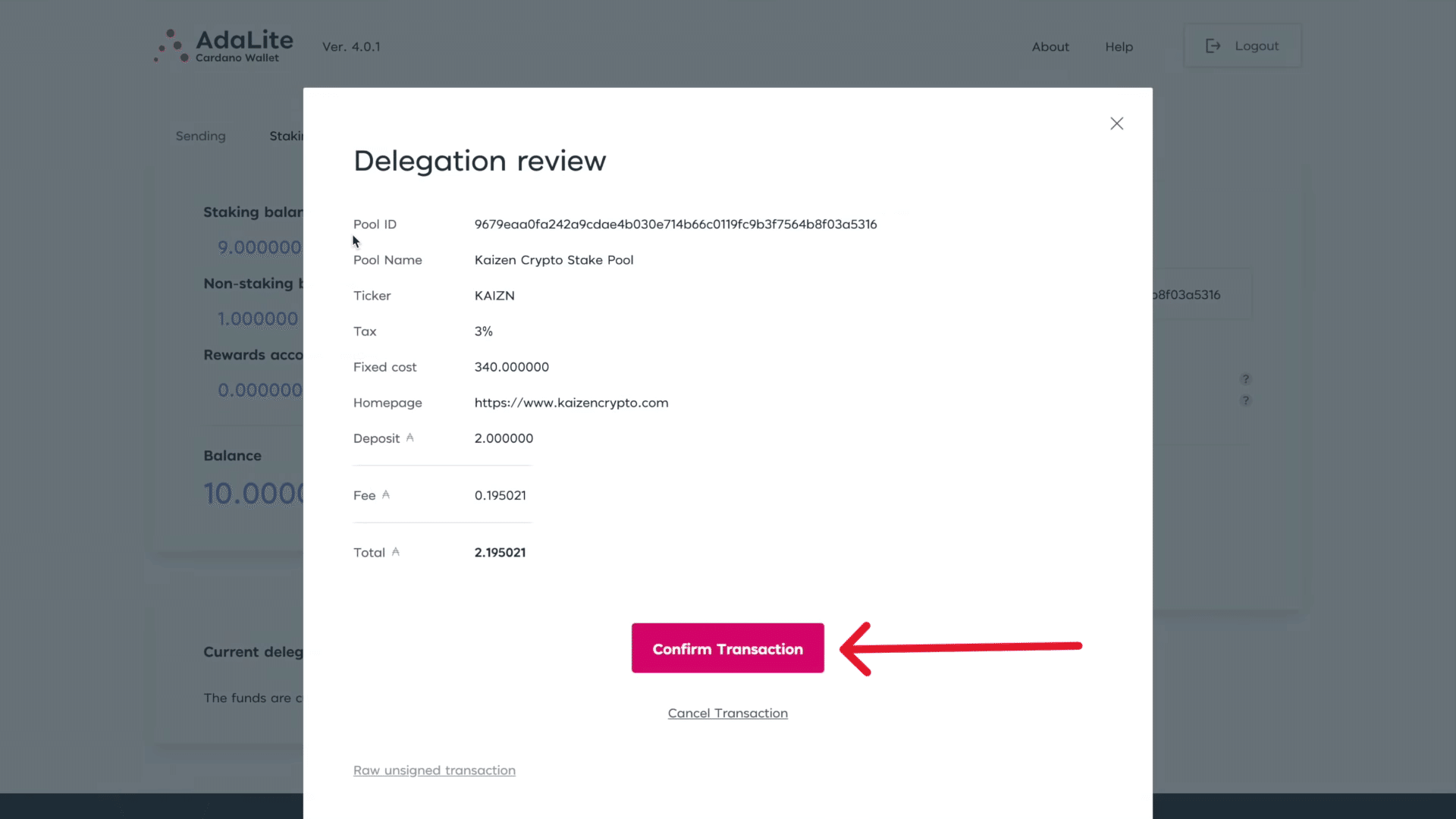Click the Confirm Transaction button

click(727, 648)
